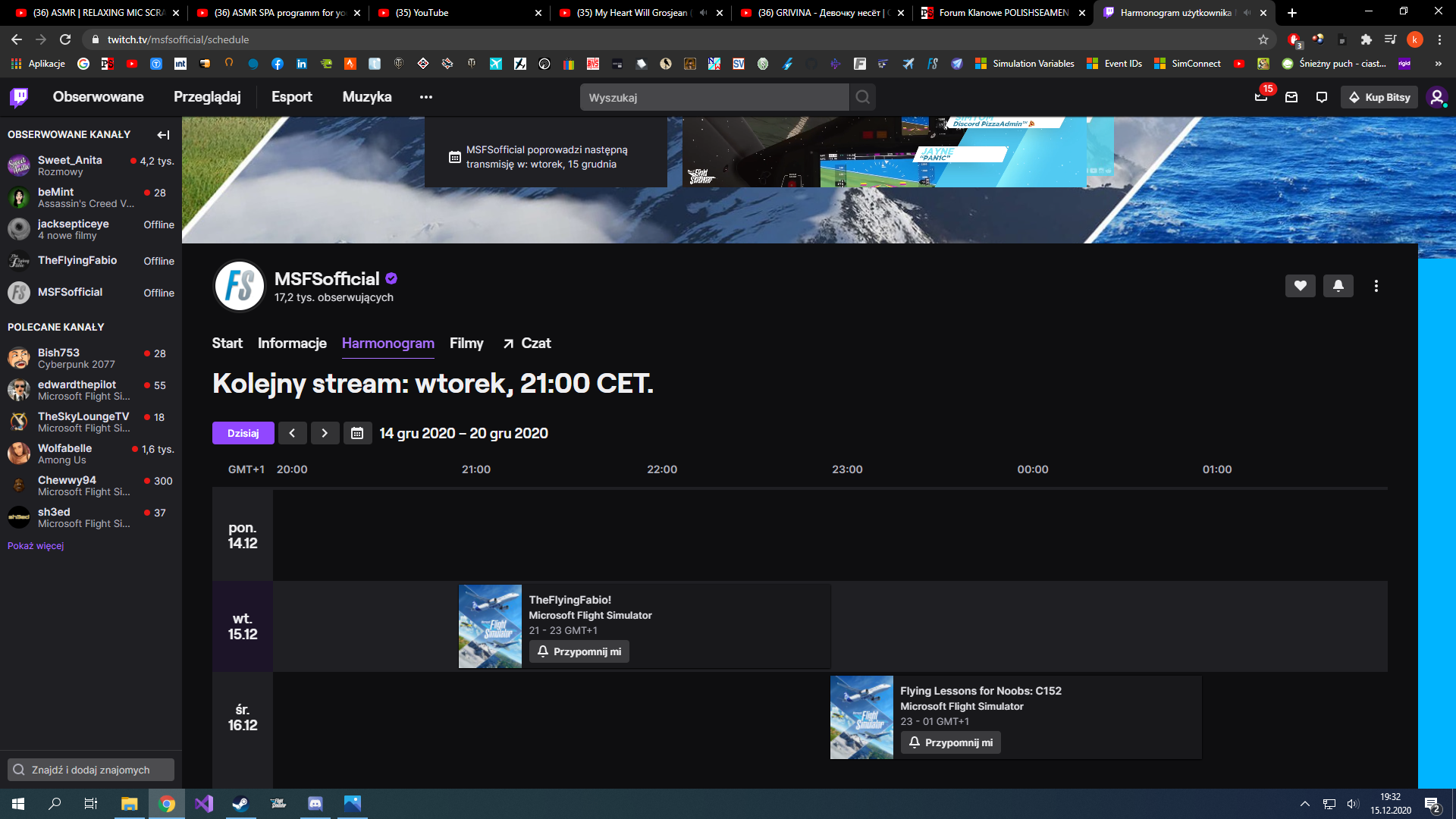1456x819 pixels.
Task: Toggle channel notifications bell button
Action: click(x=1338, y=286)
